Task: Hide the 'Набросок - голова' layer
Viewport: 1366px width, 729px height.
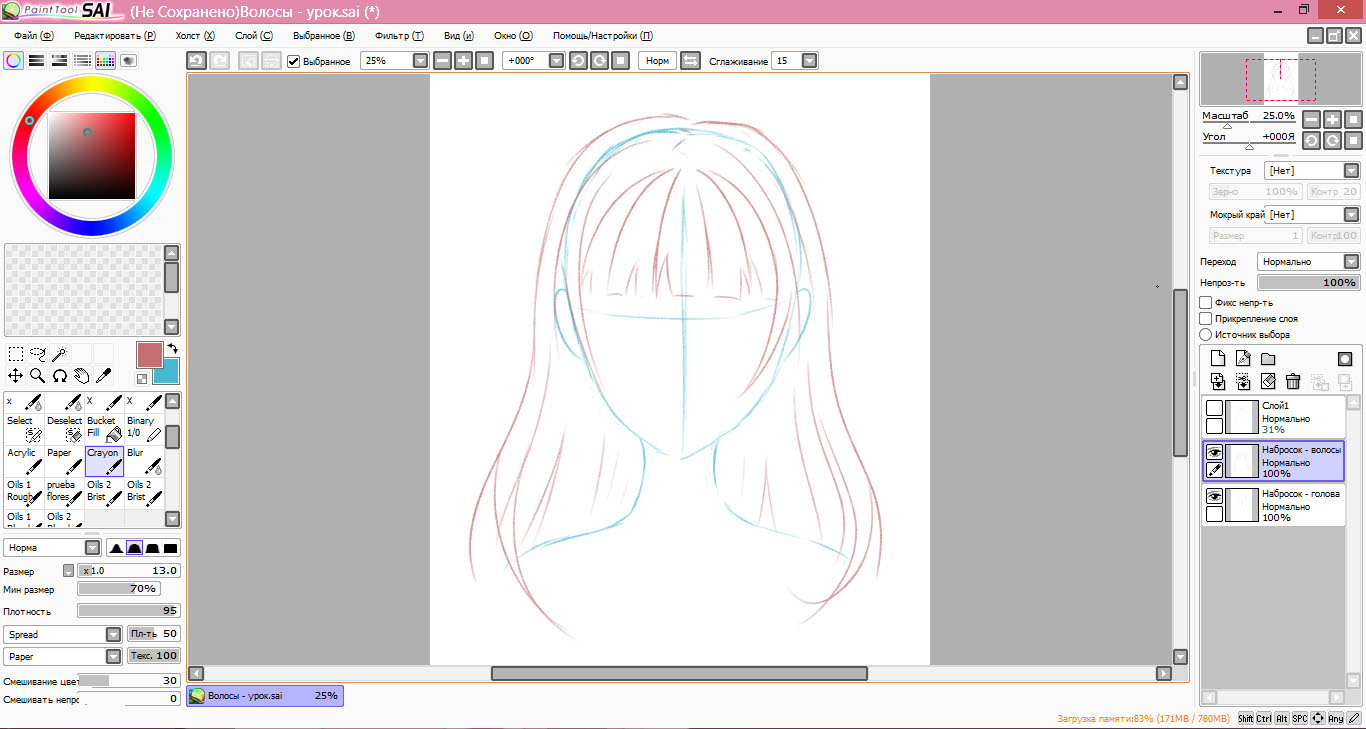Action: tap(1214, 497)
